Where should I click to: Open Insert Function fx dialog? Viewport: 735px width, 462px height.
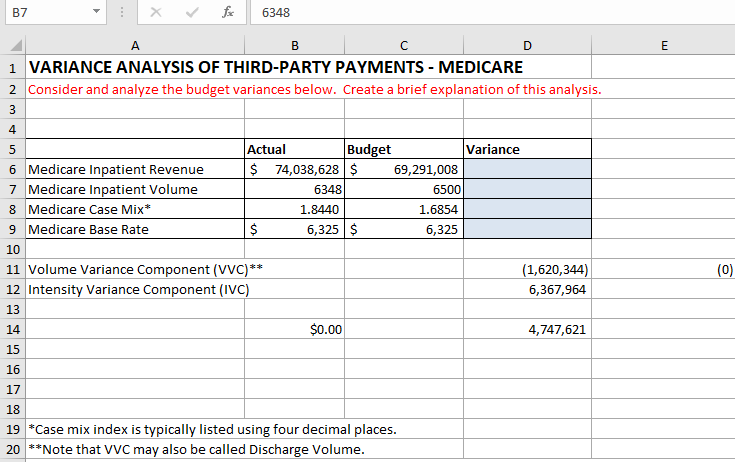pos(228,12)
